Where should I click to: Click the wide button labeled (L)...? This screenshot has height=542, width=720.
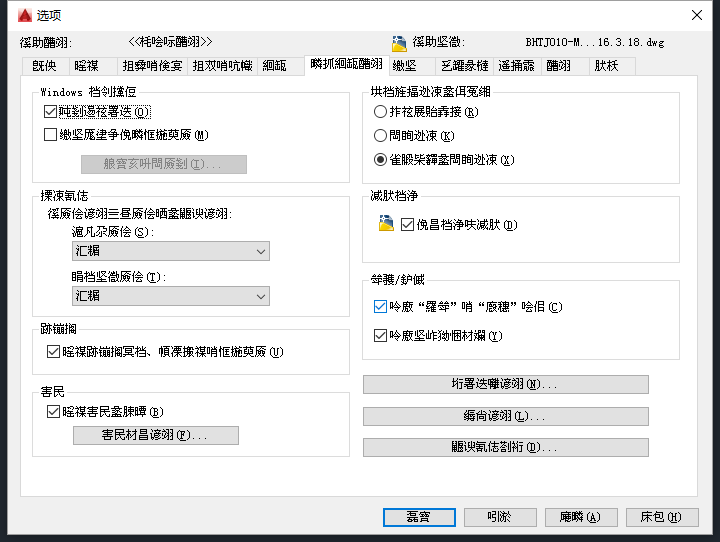[506, 416]
